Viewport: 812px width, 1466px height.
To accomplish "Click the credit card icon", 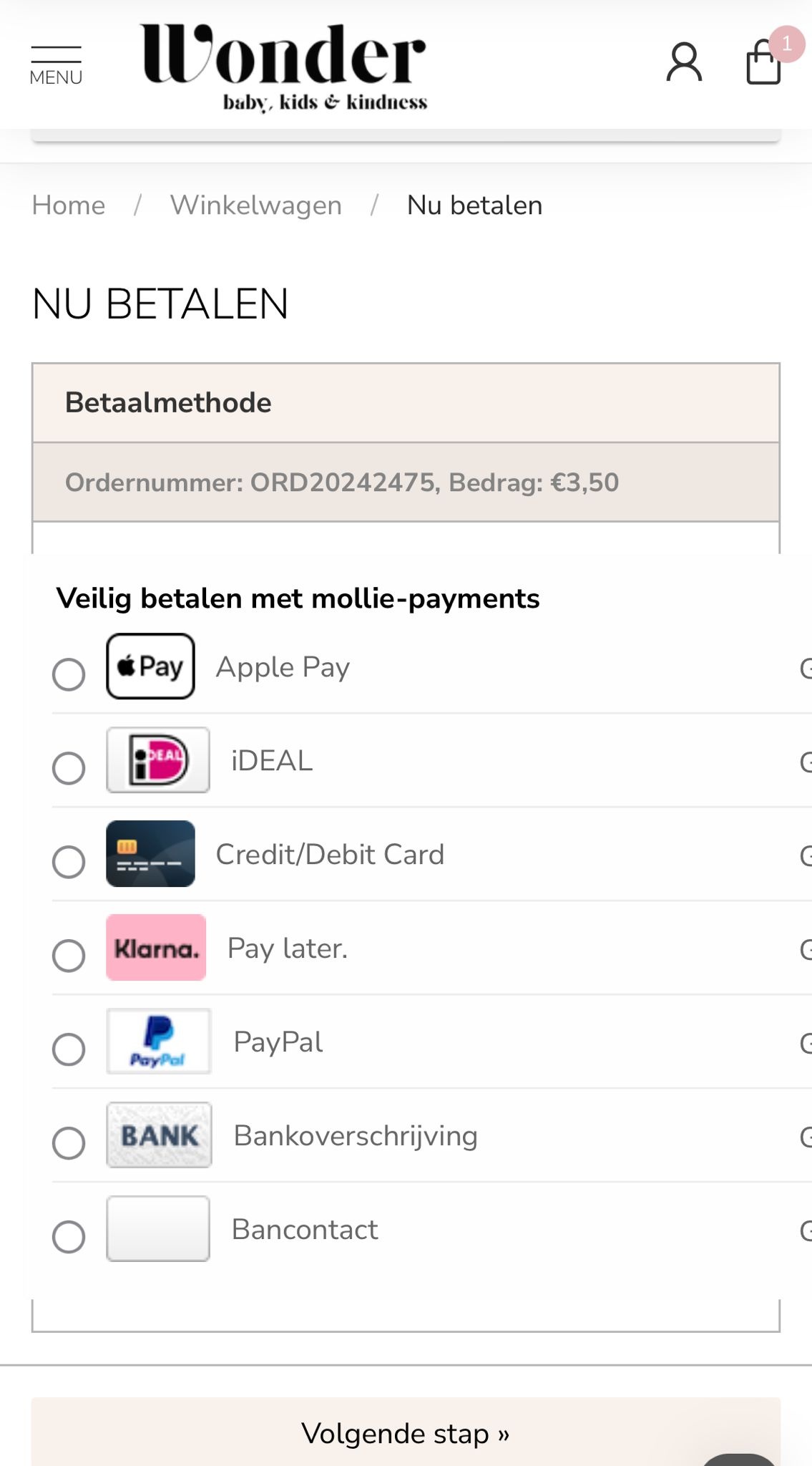I will click(150, 854).
